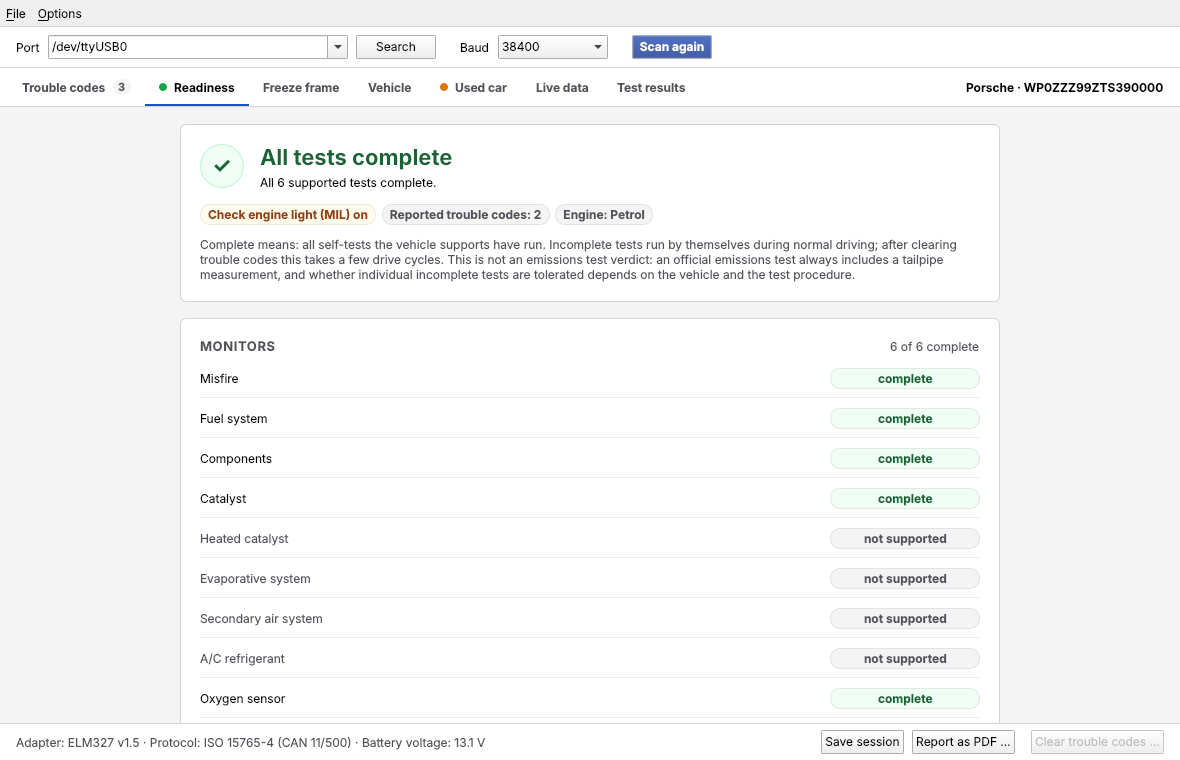Click the "Protocol: ISO 15765-4 (CAN 11/500)" status text
Screen dimensions: 1180x760
(251, 743)
